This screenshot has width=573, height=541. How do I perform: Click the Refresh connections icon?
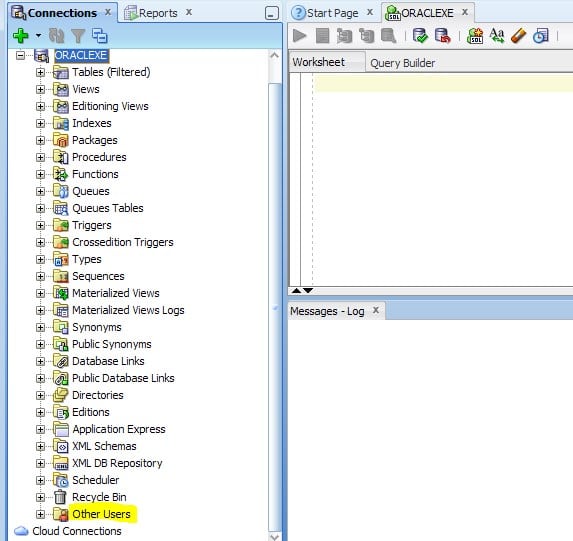[57, 36]
